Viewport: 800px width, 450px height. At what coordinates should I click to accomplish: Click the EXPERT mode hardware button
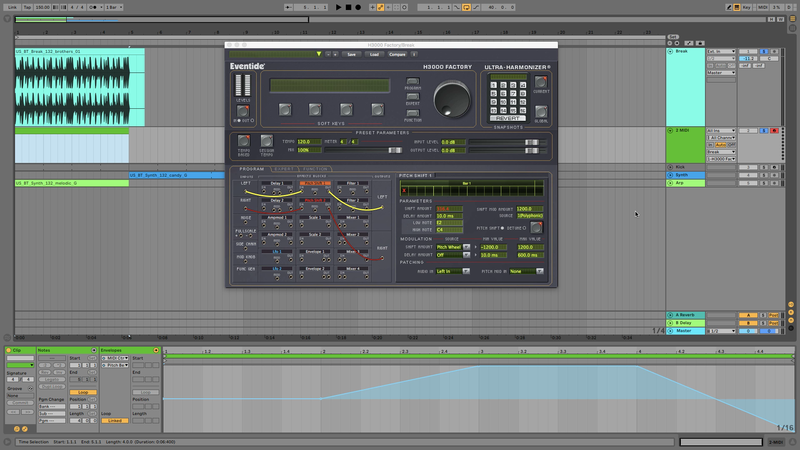(x=413, y=97)
